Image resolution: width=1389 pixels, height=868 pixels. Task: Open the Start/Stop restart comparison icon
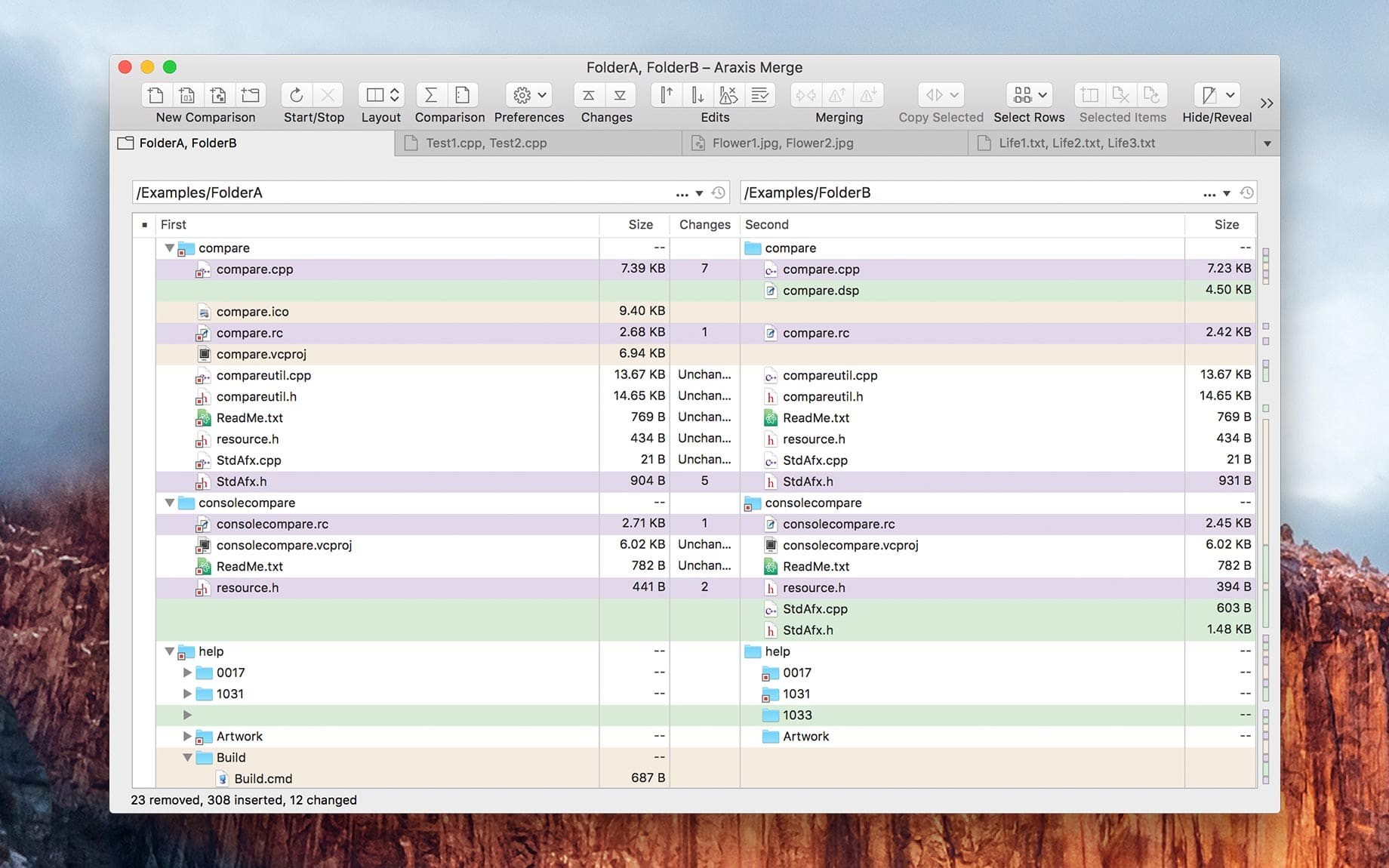pyautogui.click(x=295, y=94)
